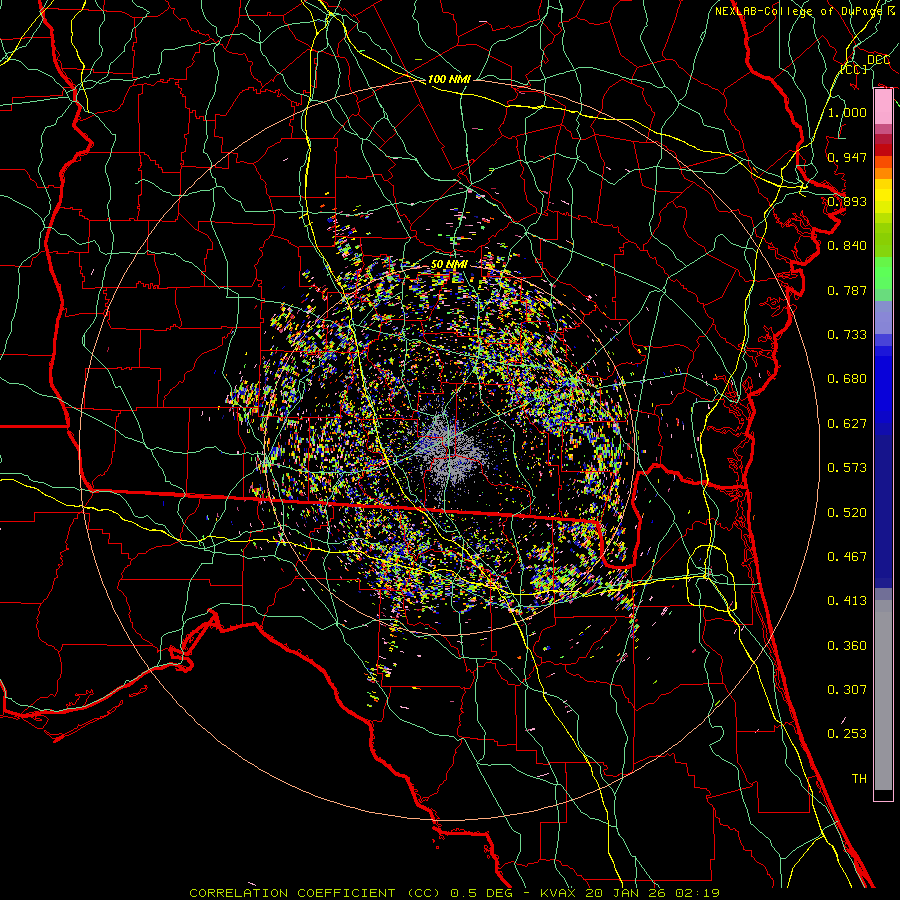Pick the gray segment of the color bar

883,700
